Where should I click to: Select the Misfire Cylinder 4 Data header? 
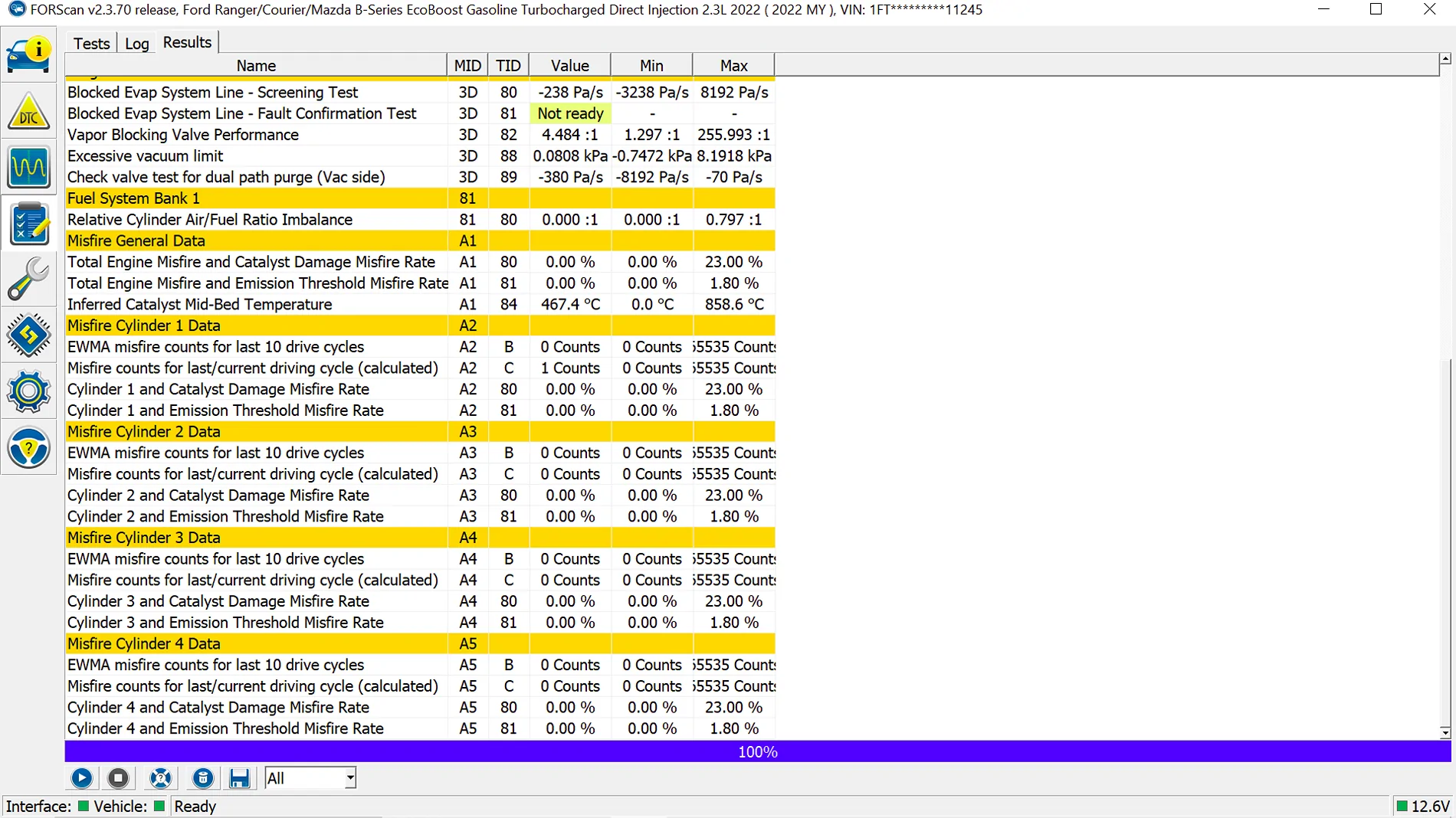coord(420,644)
